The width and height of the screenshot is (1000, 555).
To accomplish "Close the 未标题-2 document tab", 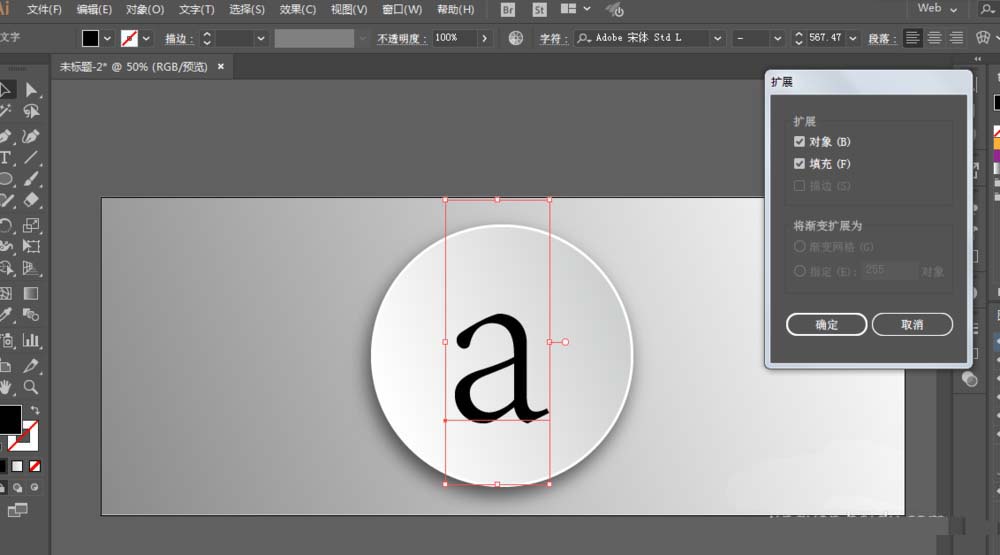I will click(221, 66).
